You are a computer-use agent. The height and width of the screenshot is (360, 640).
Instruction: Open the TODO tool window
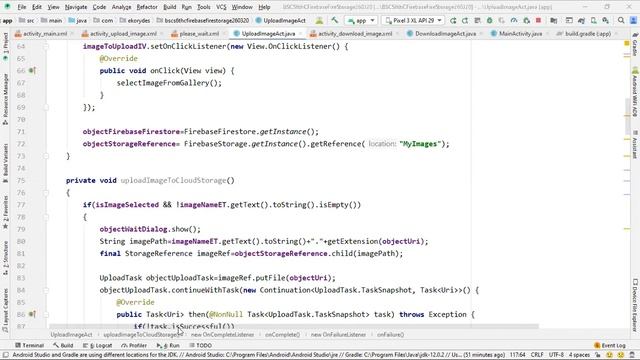coord(200,345)
